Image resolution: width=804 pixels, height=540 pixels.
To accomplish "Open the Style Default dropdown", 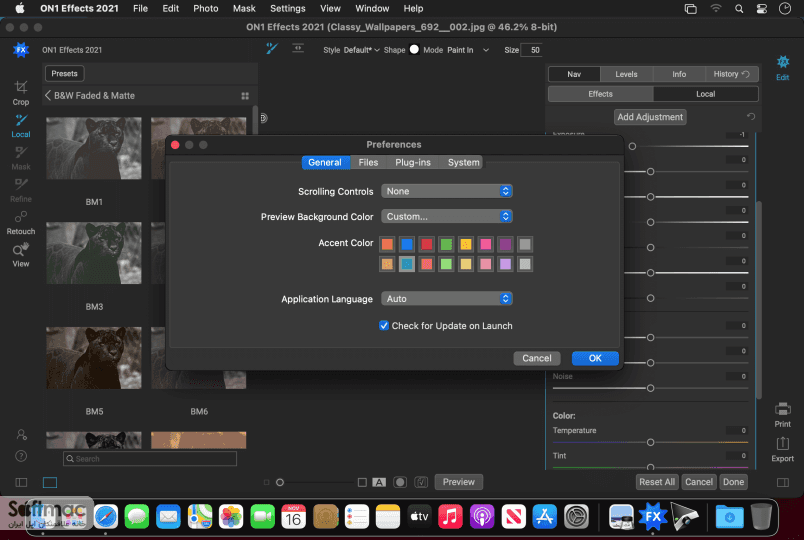I will point(361,50).
